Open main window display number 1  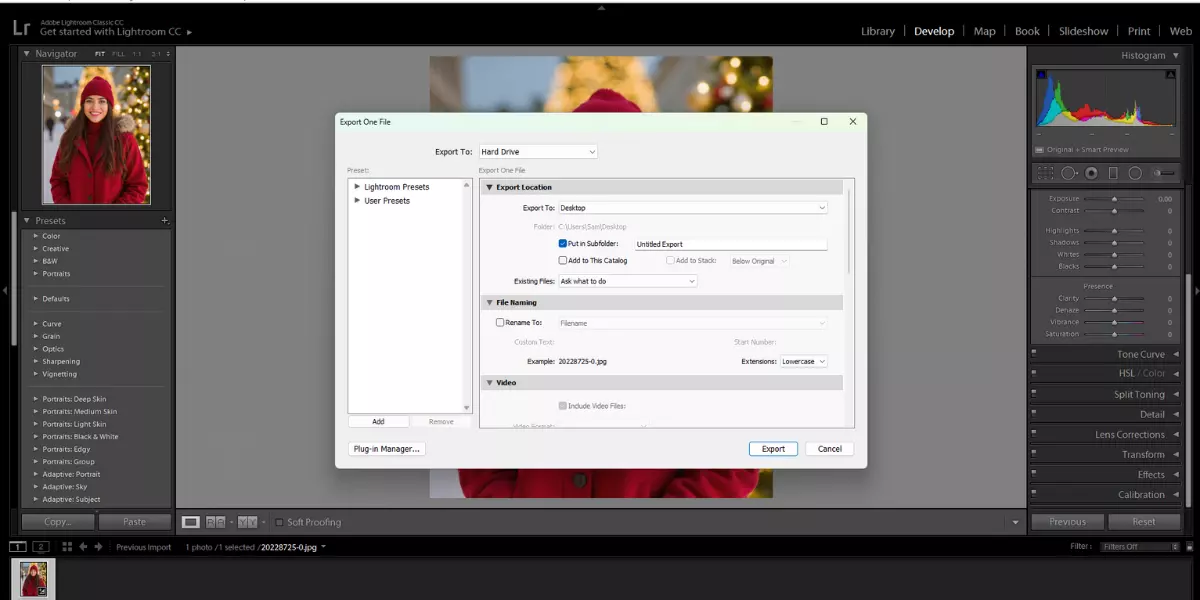(x=18, y=547)
